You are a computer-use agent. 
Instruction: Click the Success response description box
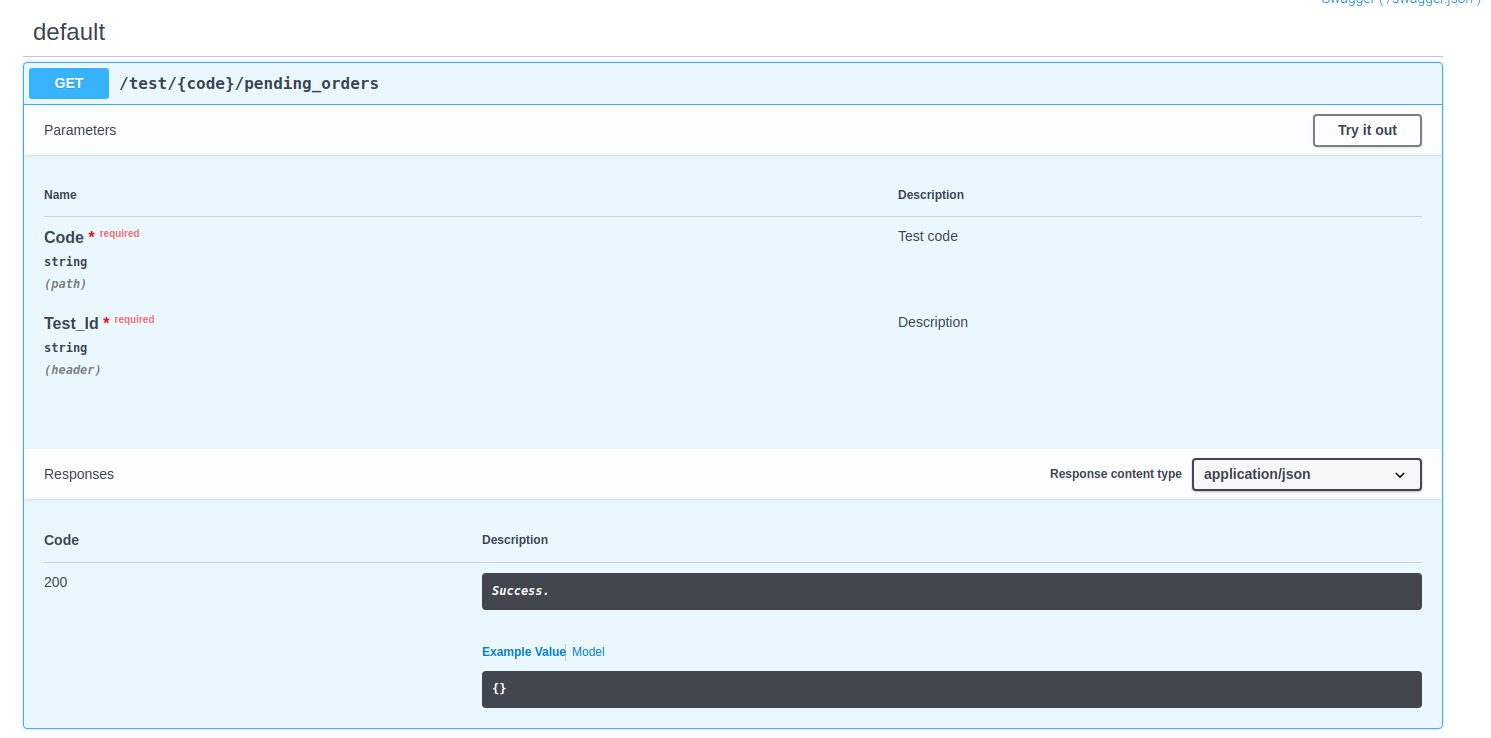point(951,591)
